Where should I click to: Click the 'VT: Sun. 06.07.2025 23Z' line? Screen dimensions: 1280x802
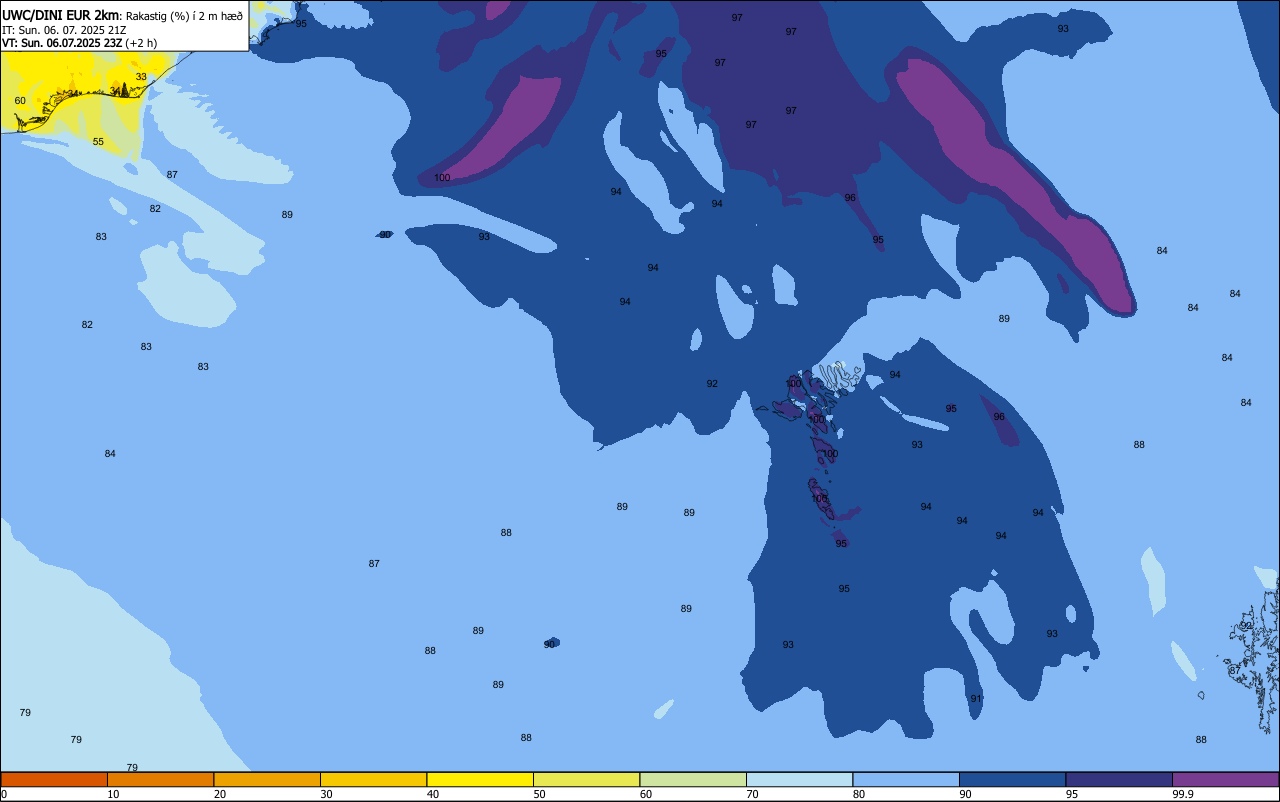(x=62, y=43)
